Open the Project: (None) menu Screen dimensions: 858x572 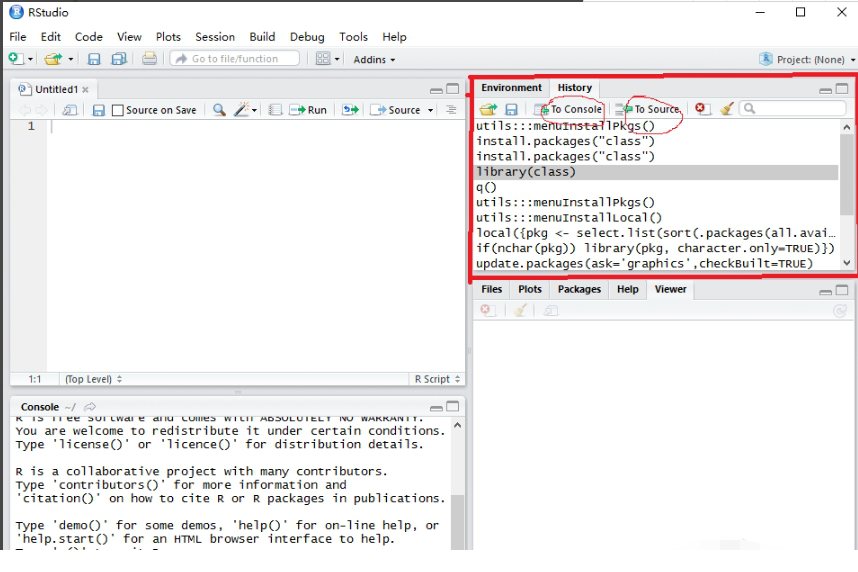click(x=807, y=59)
